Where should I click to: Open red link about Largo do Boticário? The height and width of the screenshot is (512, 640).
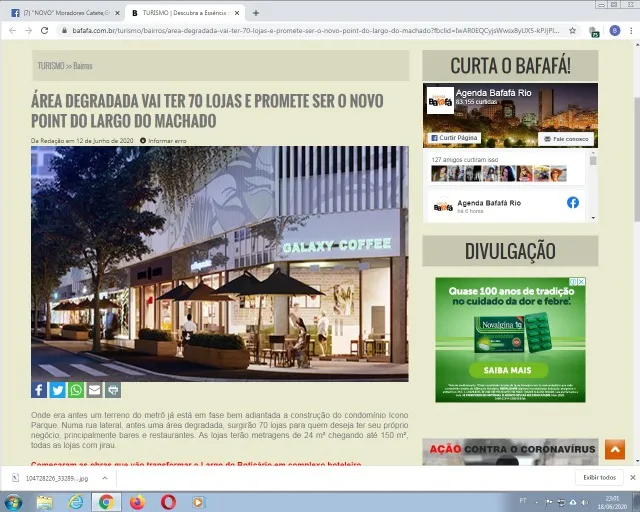click(196, 464)
